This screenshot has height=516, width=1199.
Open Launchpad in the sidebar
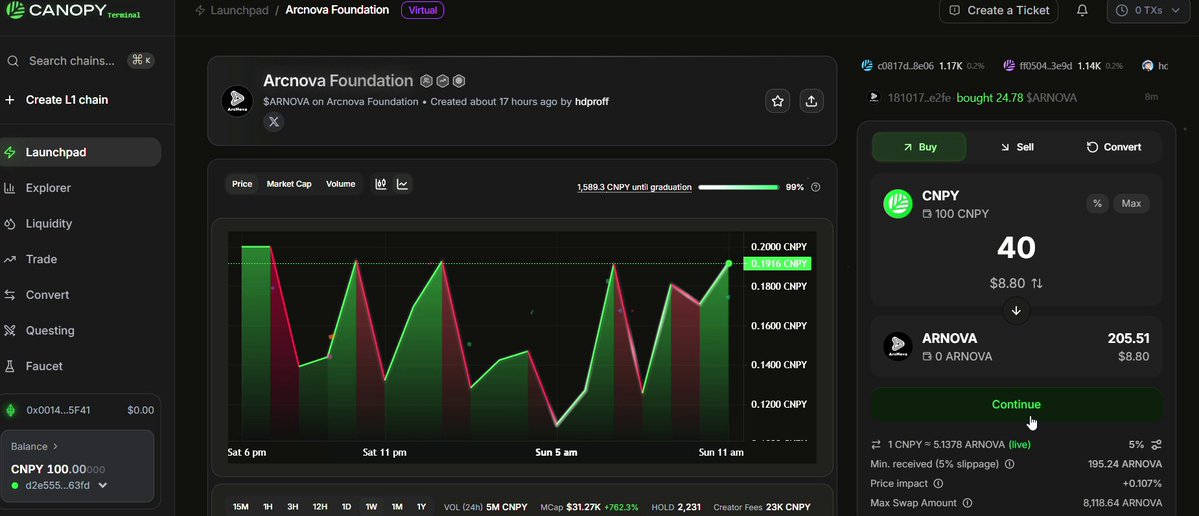pos(81,152)
